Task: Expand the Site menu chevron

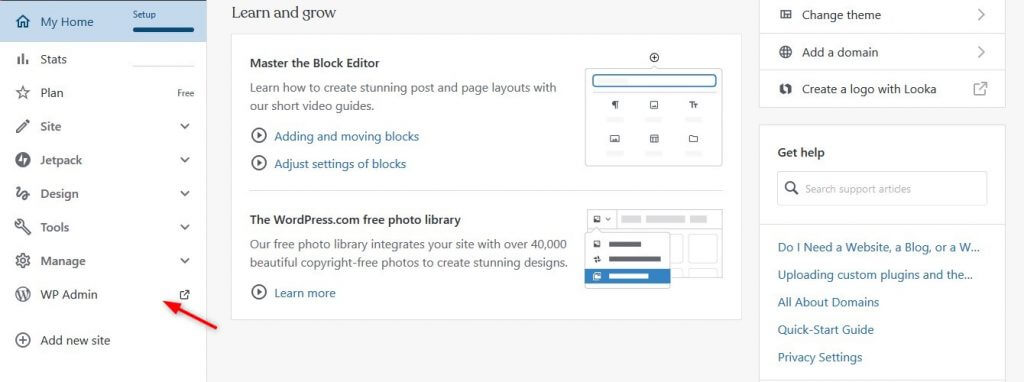Action: pyautogui.click(x=185, y=126)
